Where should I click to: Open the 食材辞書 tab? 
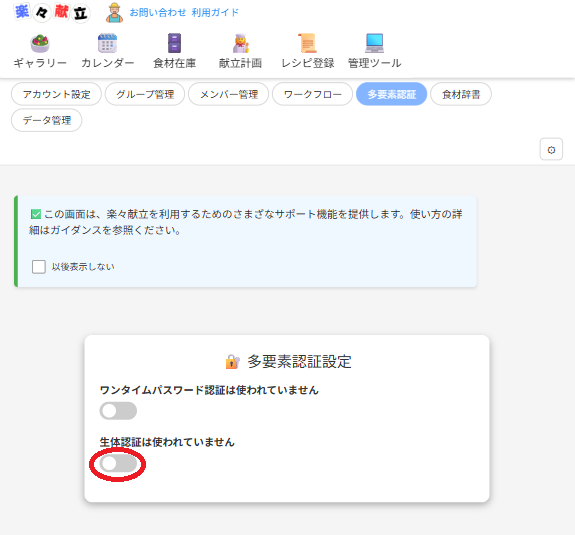point(461,94)
